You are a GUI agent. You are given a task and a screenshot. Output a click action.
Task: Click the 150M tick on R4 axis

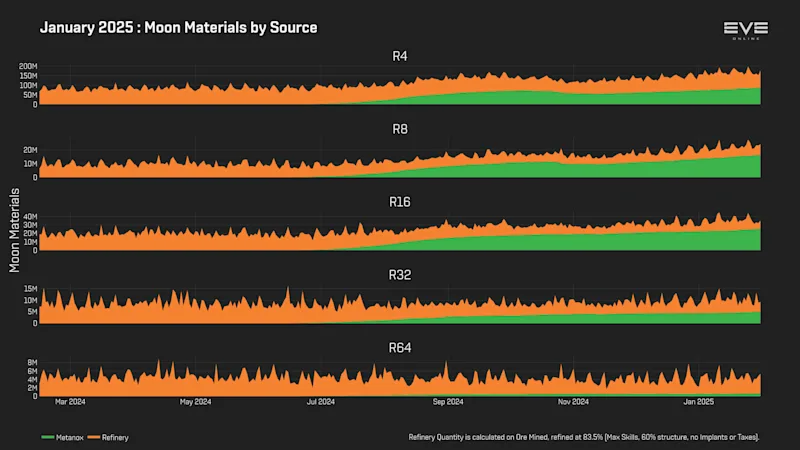[x=28, y=76]
